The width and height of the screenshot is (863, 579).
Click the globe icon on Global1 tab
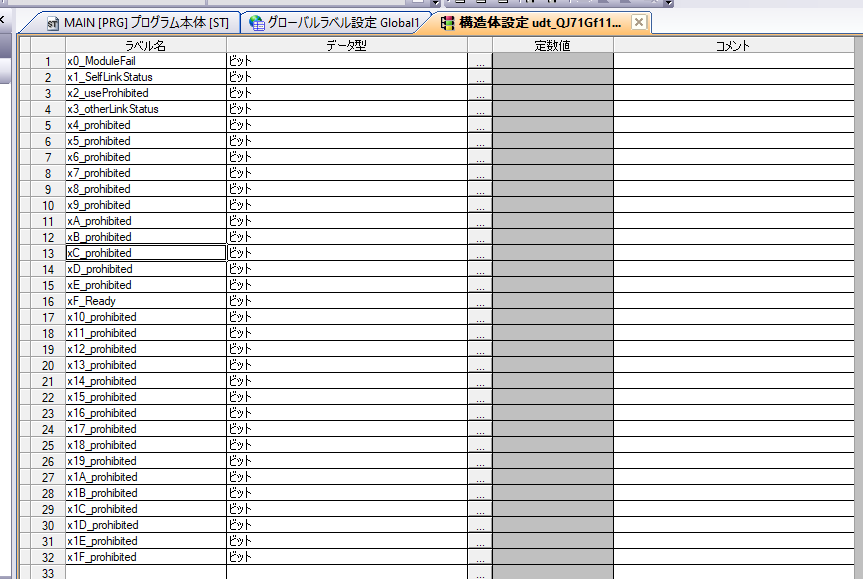256,23
